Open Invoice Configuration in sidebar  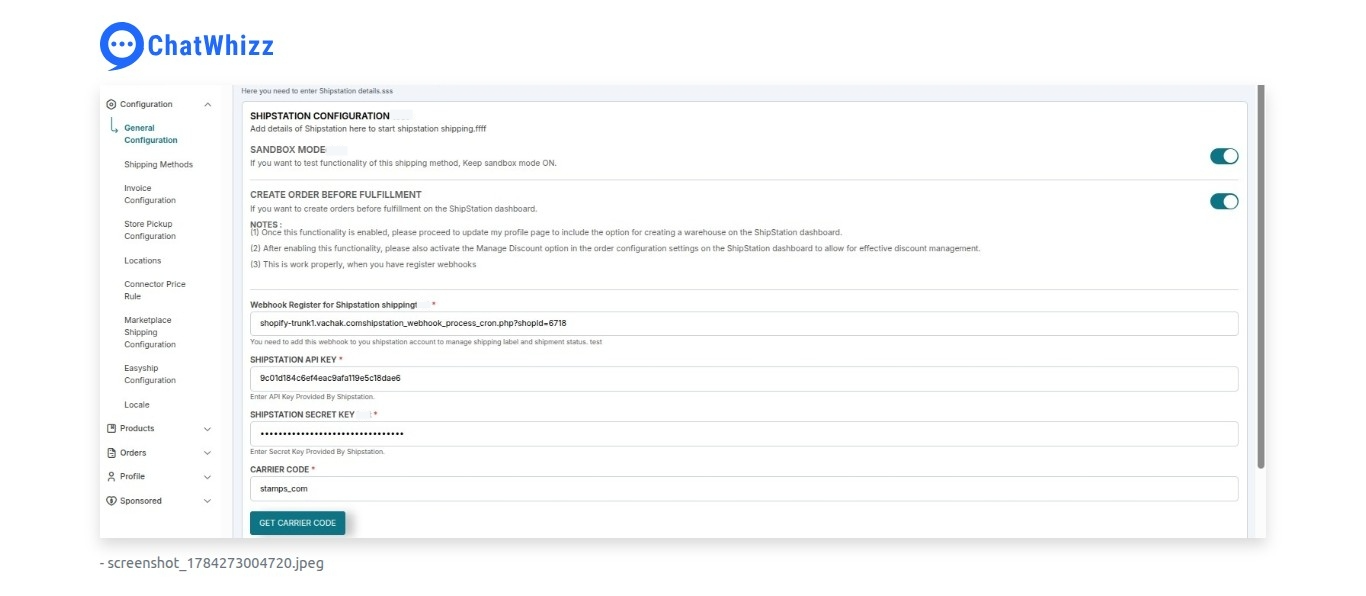150,194
